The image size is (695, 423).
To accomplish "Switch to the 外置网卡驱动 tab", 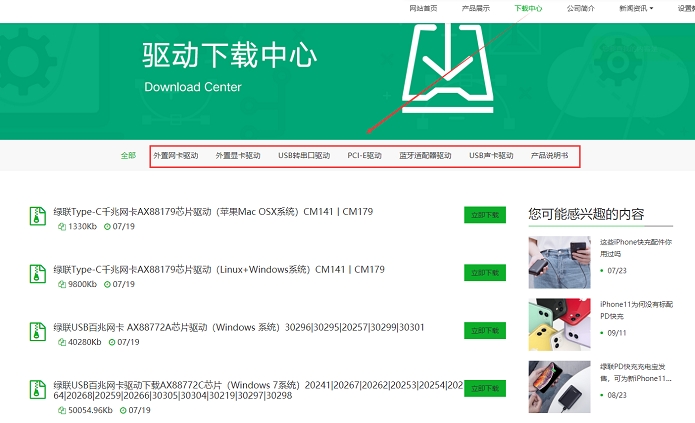I will [x=176, y=156].
